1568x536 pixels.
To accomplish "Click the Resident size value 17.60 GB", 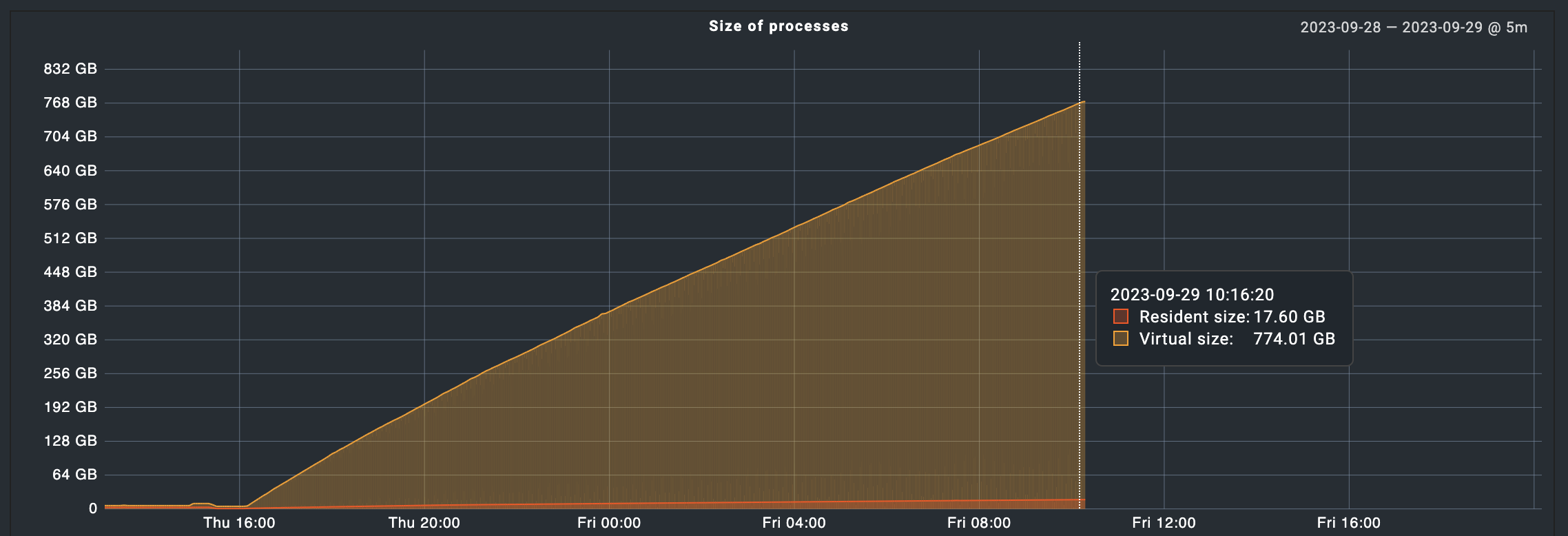I will tap(1289, 316).
